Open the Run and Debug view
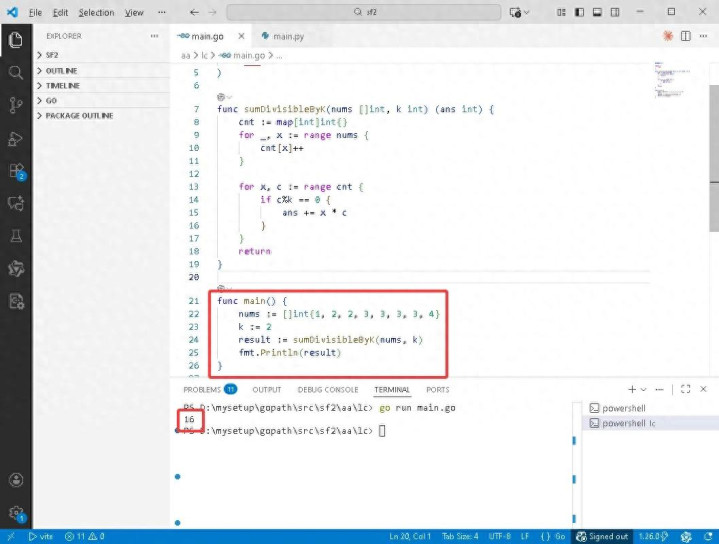719x544 pixels. [15, 138]
